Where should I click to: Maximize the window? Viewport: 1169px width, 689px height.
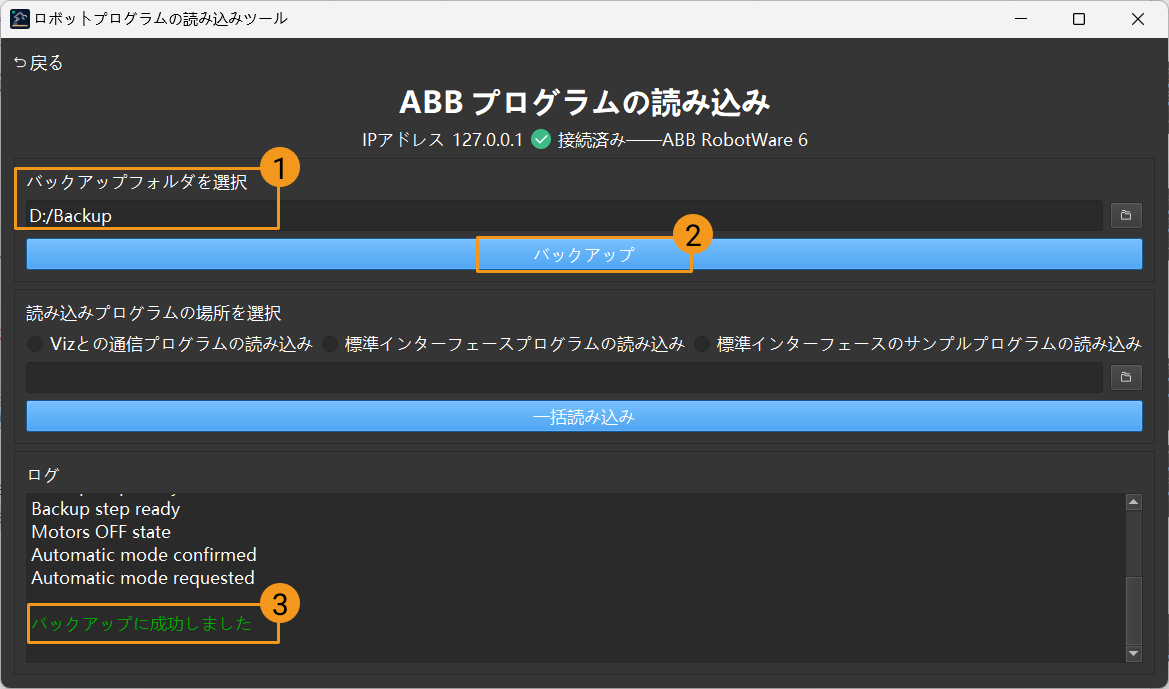1078,19
